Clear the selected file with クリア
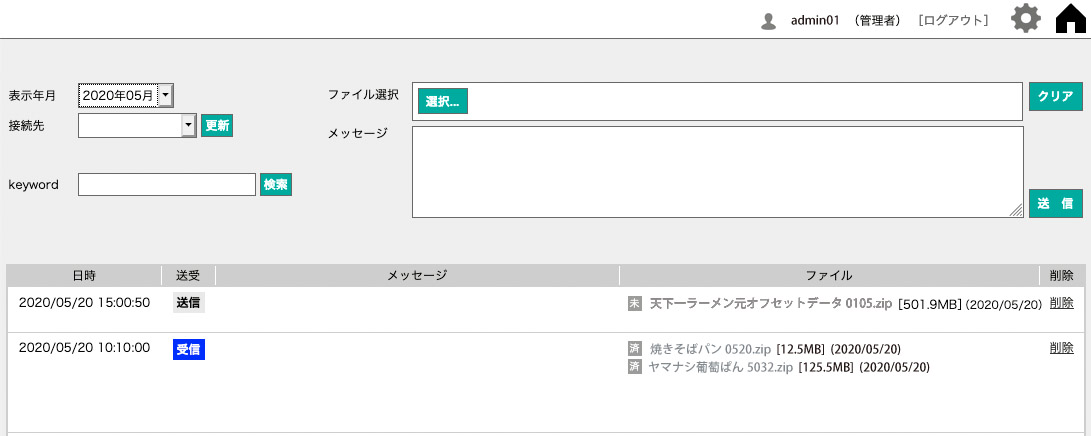 [1055, 97]
